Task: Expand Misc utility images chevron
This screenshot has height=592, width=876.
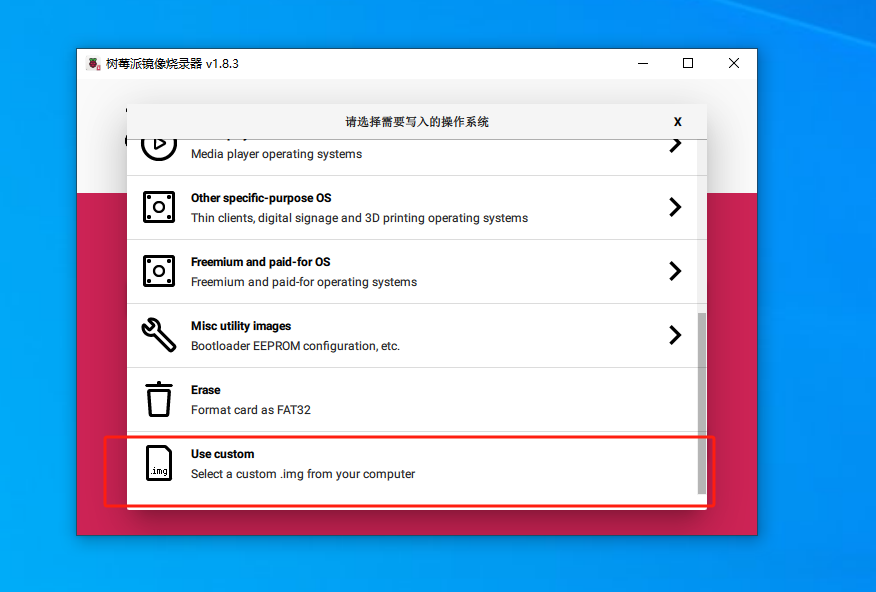Action: pyautogui.click(x=675, y=335)
